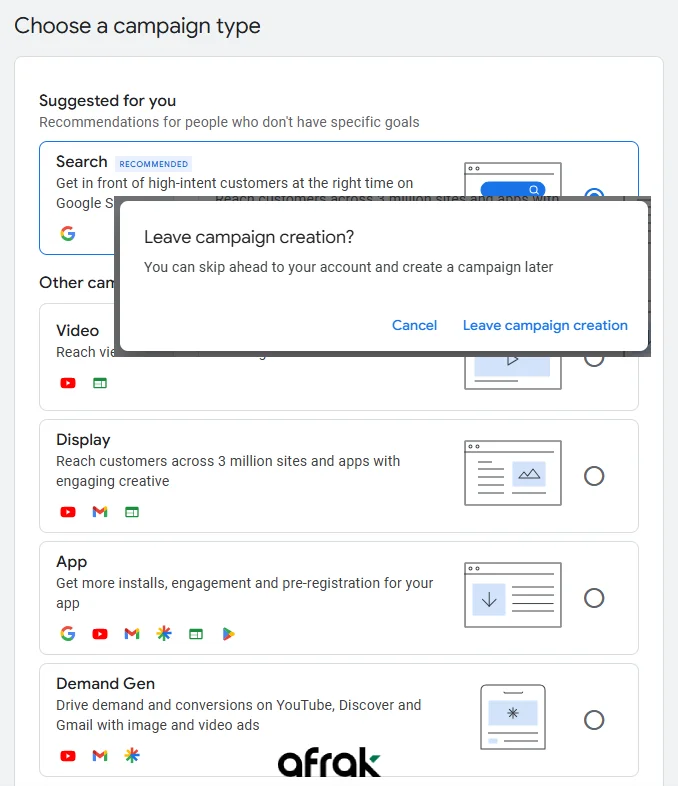Confirm with Leave campaign creation button
678x786 pixels.
(545, 325)
